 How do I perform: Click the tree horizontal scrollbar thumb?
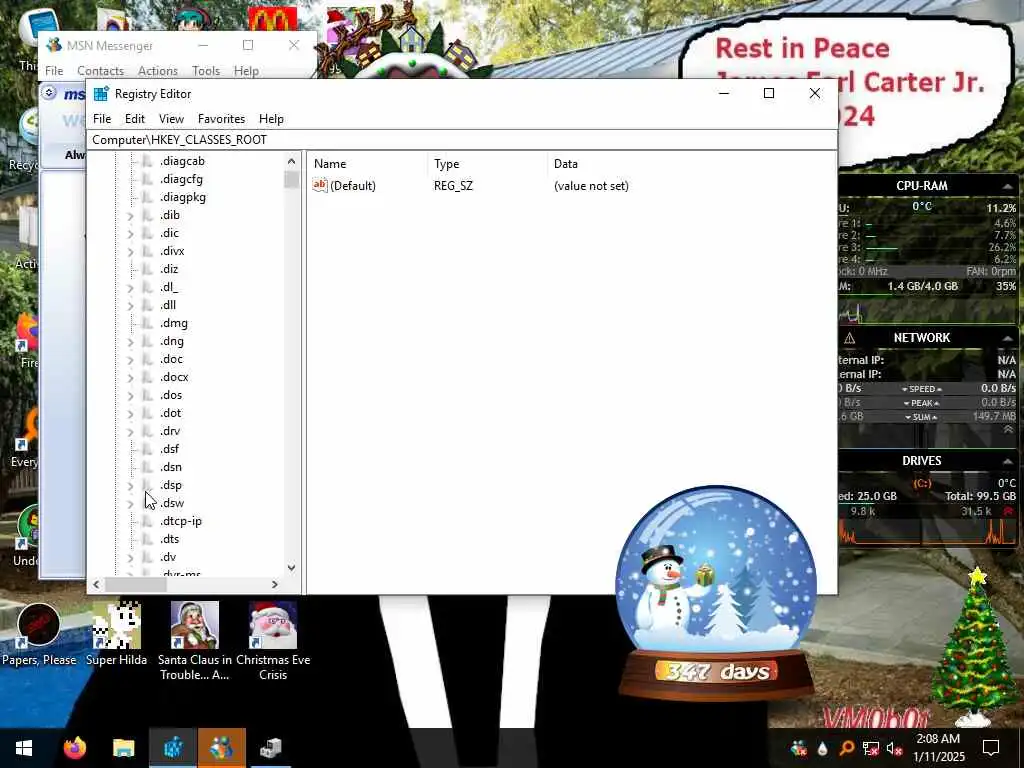(x=136, y=584)
